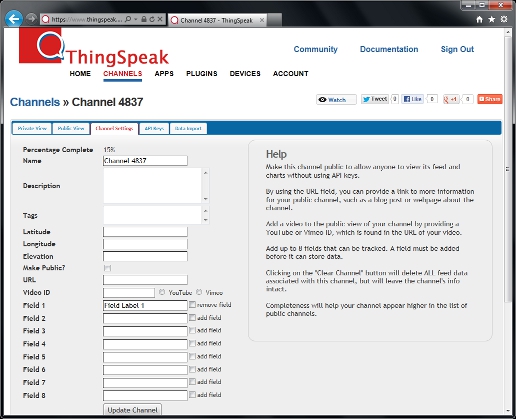Click the ThingSpeak logo
The width and height of the screenshot is (516, 419).
click(94, 47)
